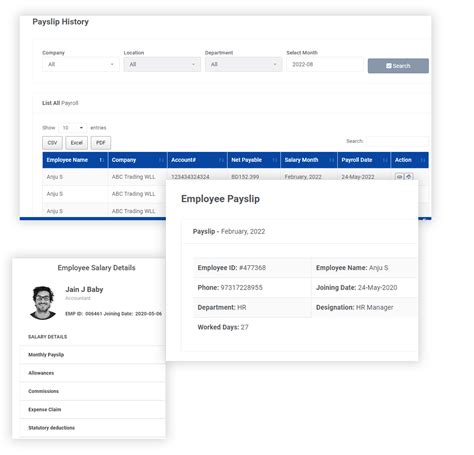Image resolution: width=474 pixels, height=455 pixels.
Task: Click the view (eye) icon in first payroll row
Action: coord(399,177)
